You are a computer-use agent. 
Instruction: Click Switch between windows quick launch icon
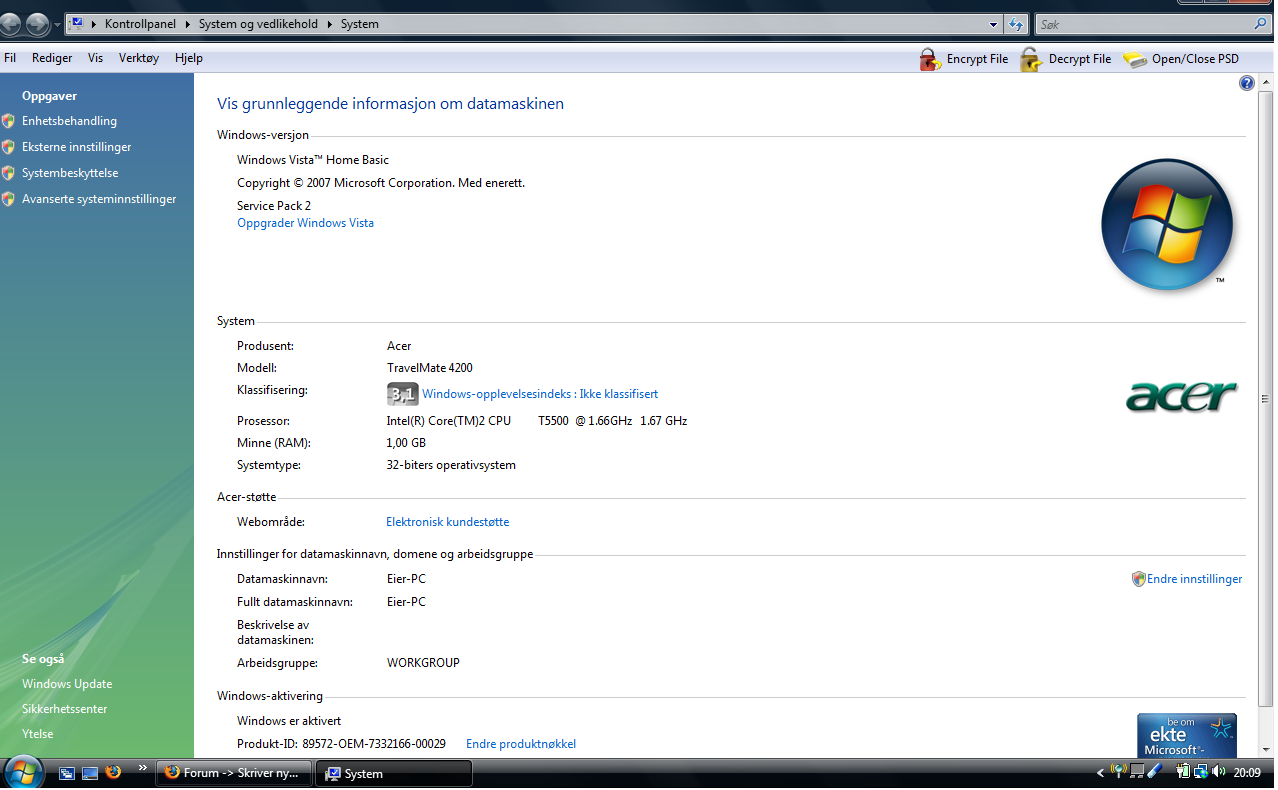tap(67, 773)
